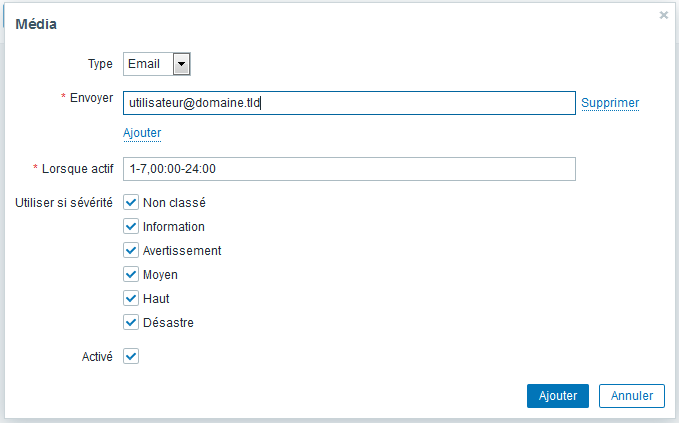Image resolution: width=679 pixels, height=423 pixels.
Task: Click the Utiliser si sévérité label
Action: 64,203
